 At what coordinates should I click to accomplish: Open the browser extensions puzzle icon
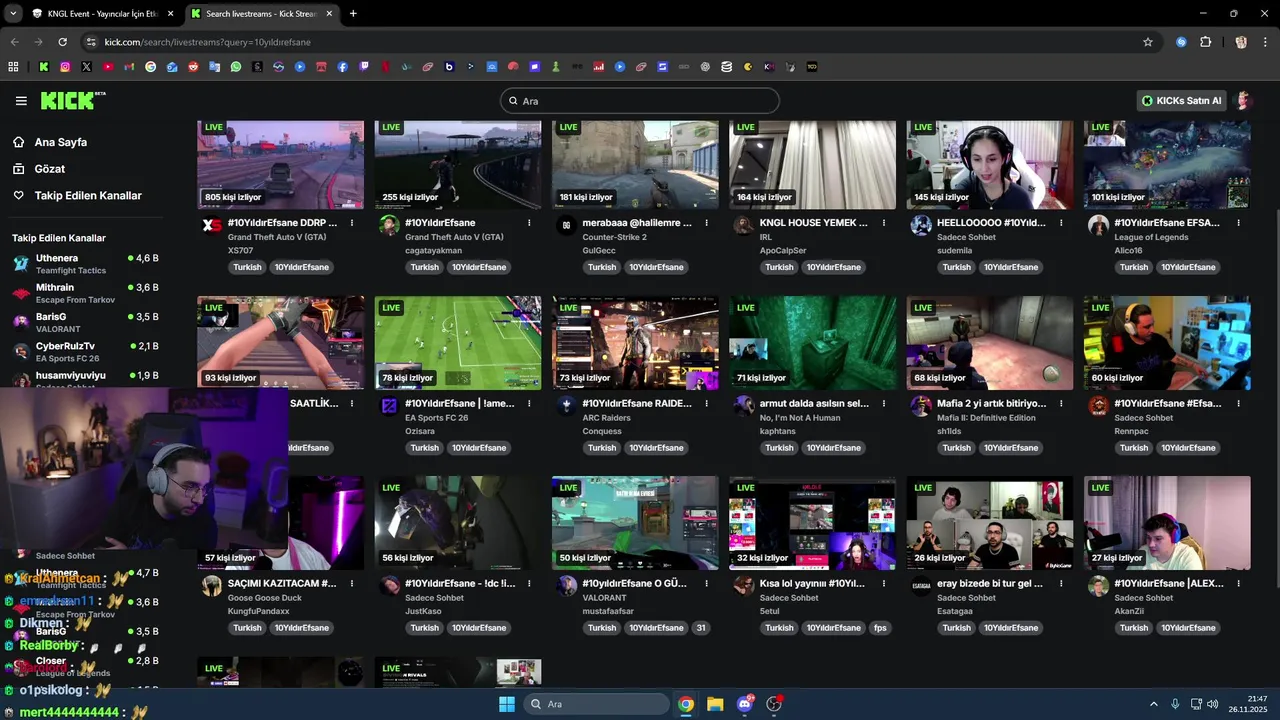[1205, 42]
